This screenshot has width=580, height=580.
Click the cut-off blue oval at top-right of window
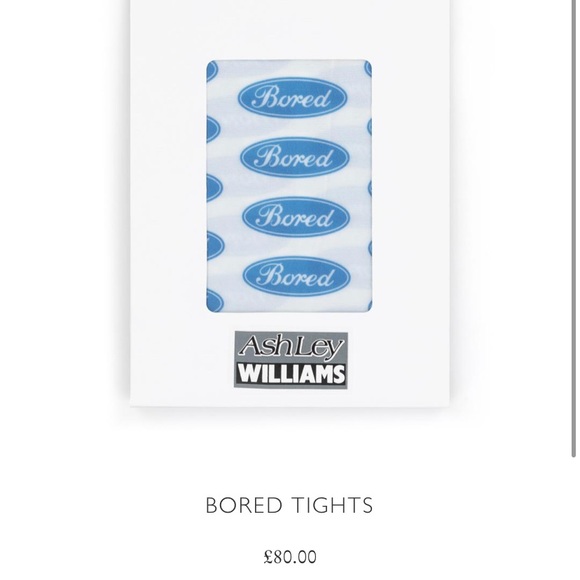[368, 69]
